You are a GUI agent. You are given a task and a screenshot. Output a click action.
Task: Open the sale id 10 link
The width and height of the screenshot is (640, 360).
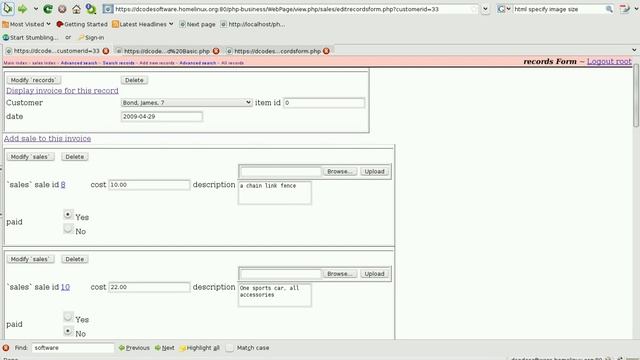point(65,287)
